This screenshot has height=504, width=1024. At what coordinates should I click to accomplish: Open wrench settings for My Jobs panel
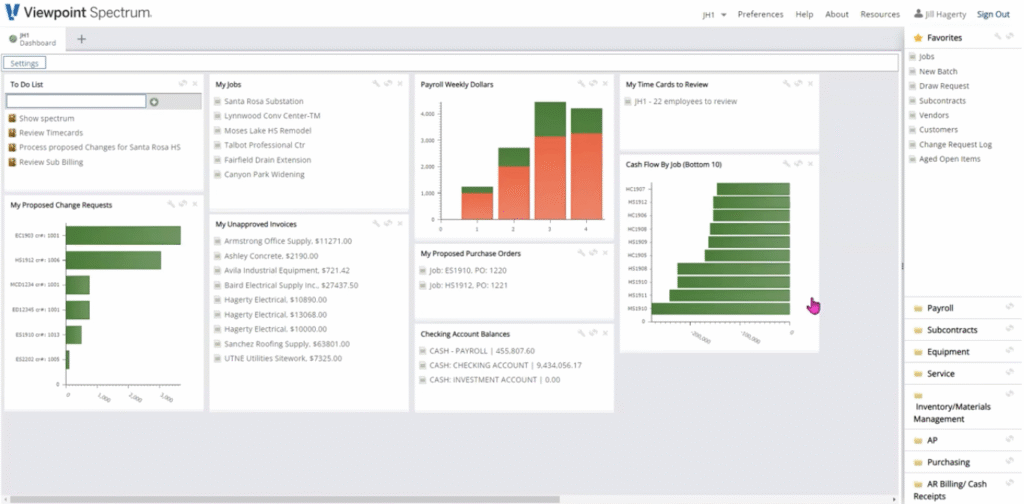[x=376, y=84]
